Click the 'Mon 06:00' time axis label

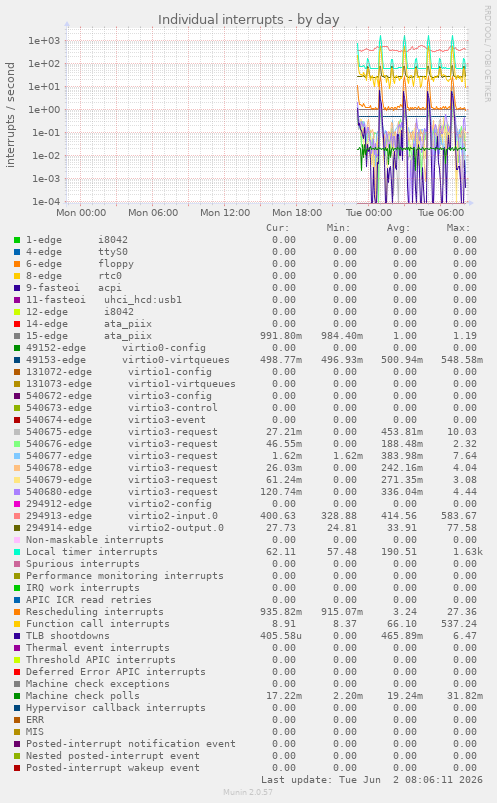153,213
